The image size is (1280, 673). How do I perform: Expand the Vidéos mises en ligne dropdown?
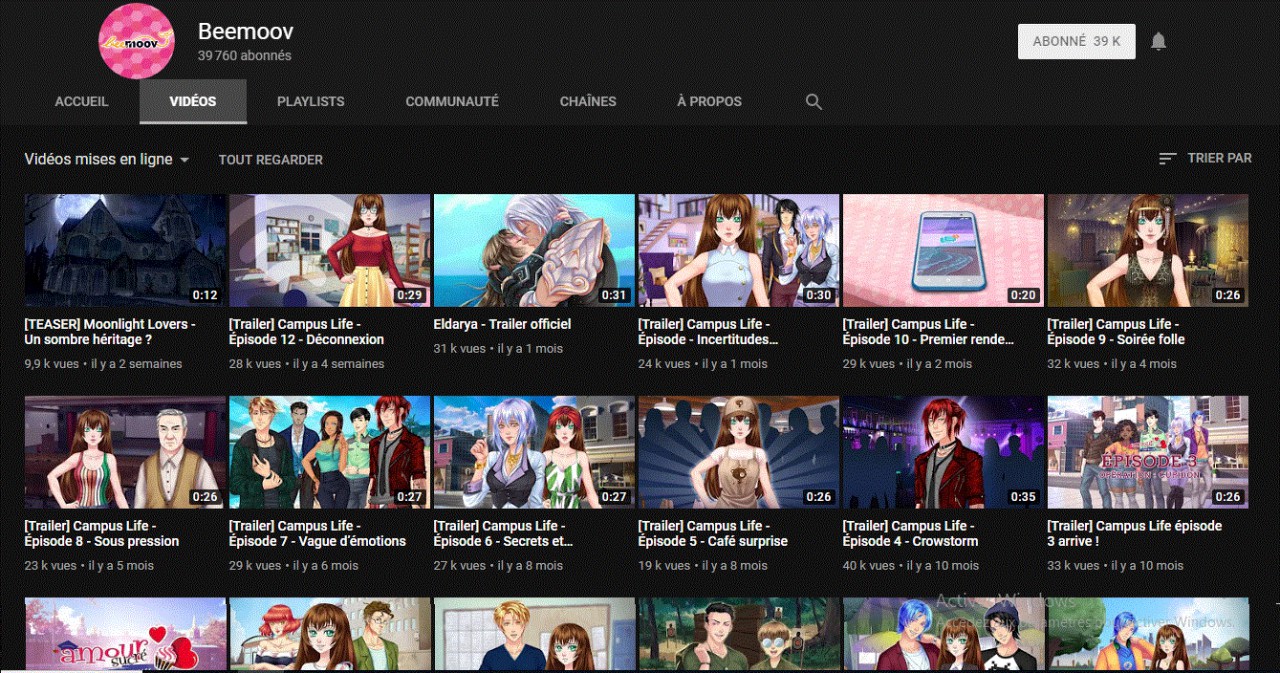point(107,159)
